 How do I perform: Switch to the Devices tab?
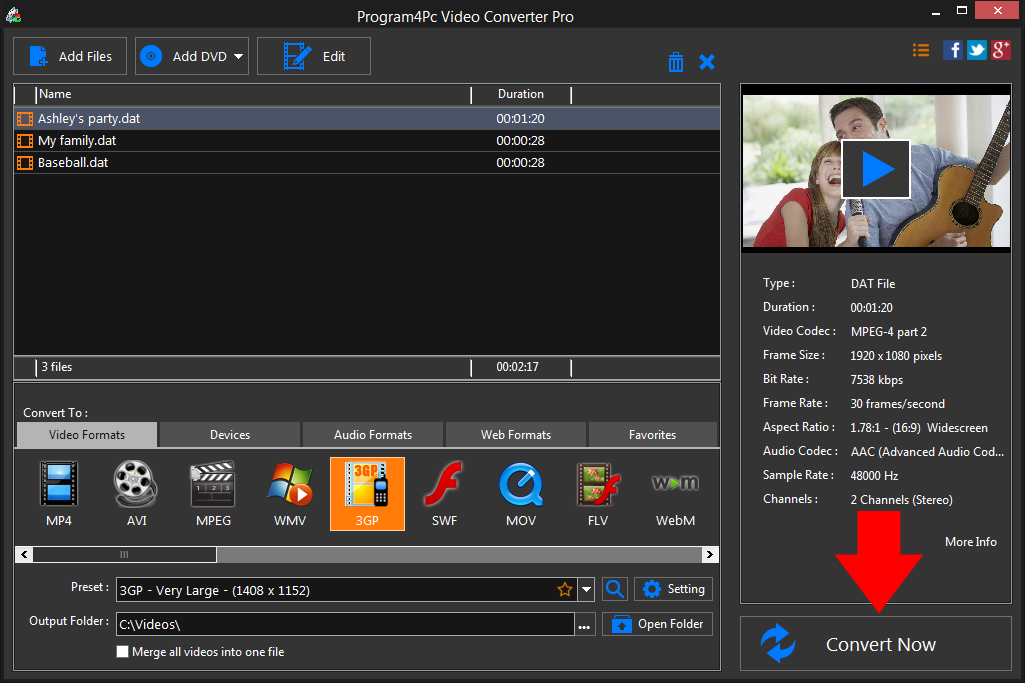[x=230, y=435]
